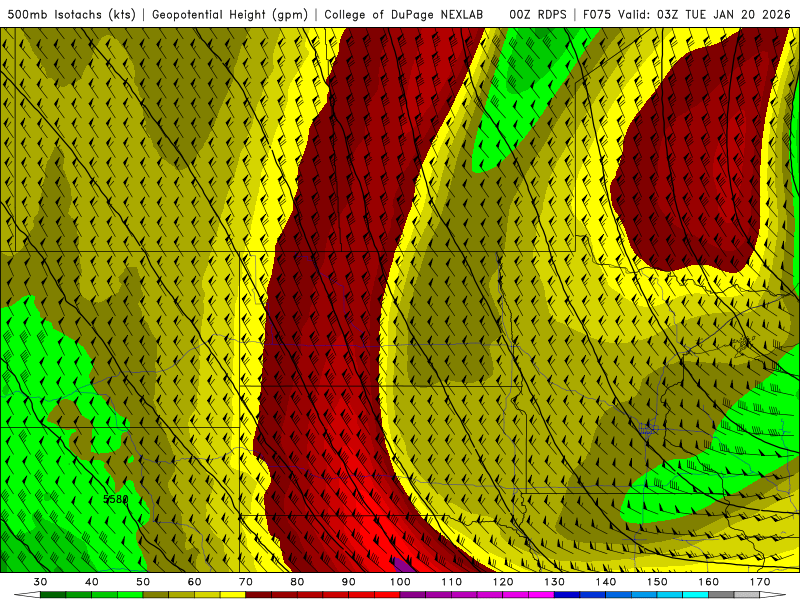Click the '40' legend value
Viewport: 800px width, 600px height.
92,582
